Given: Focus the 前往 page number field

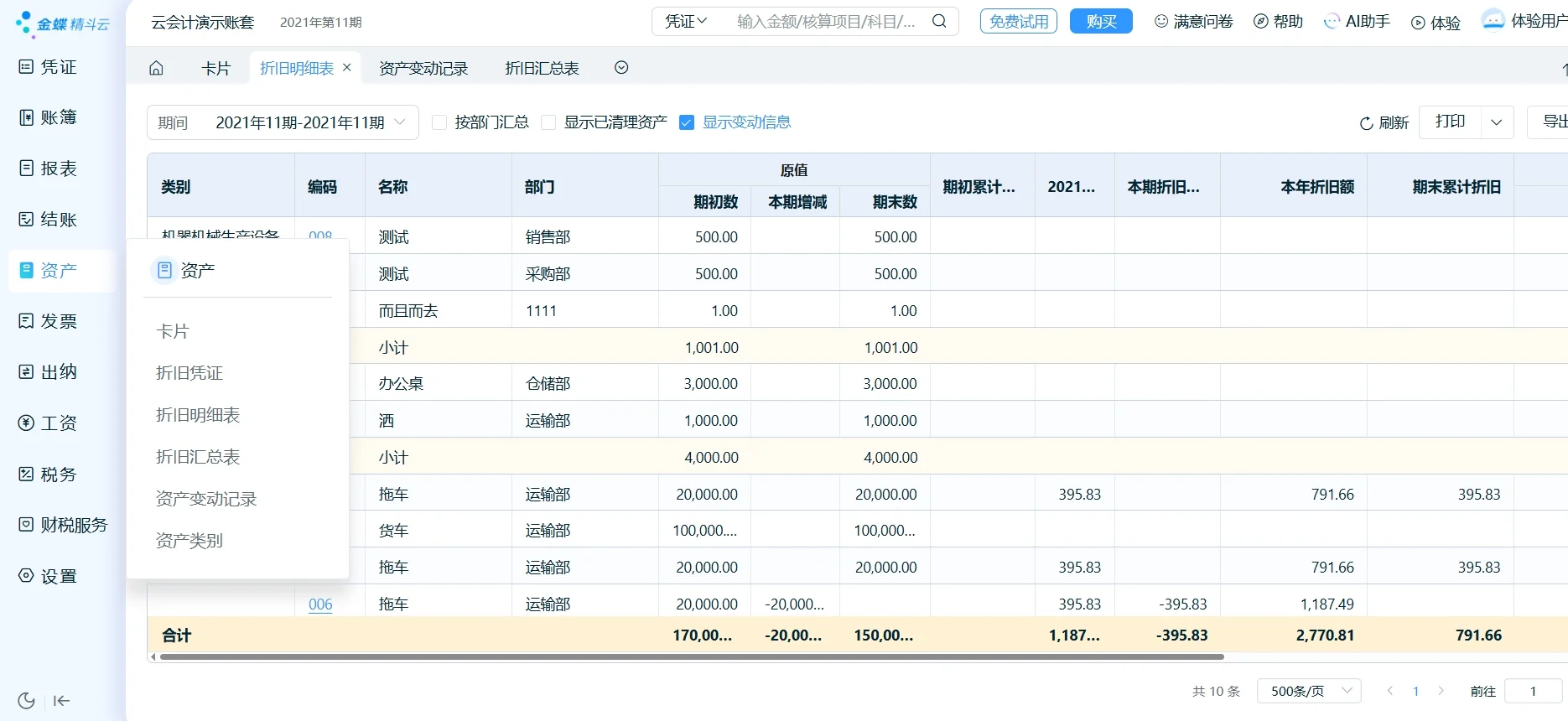Looking at the screenshot, I should [1534, 691].
